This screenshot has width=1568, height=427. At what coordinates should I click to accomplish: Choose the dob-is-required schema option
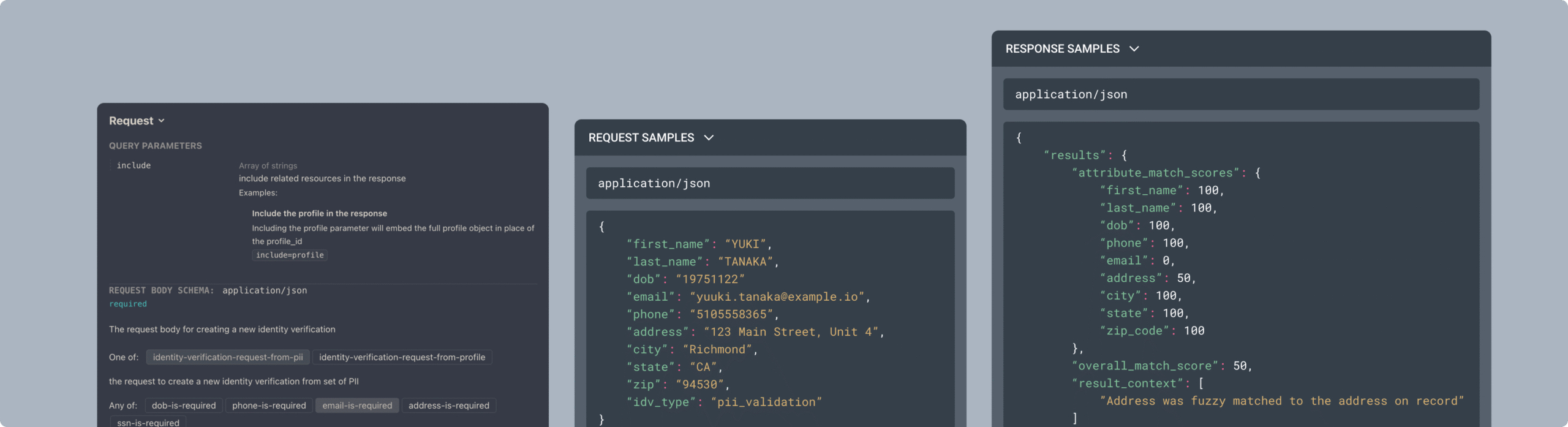click(x=184, y=406)
